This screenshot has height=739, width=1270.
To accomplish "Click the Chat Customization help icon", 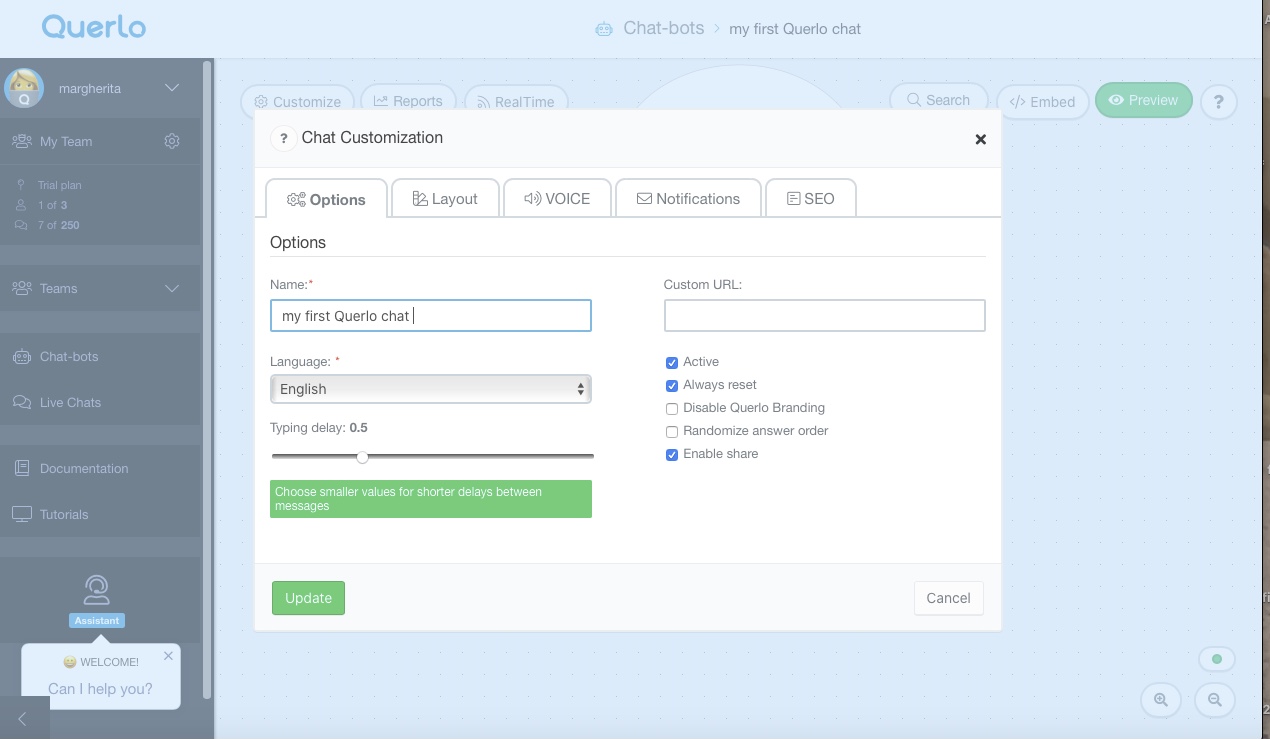I will pyautogui.click(x=283, y=138).
